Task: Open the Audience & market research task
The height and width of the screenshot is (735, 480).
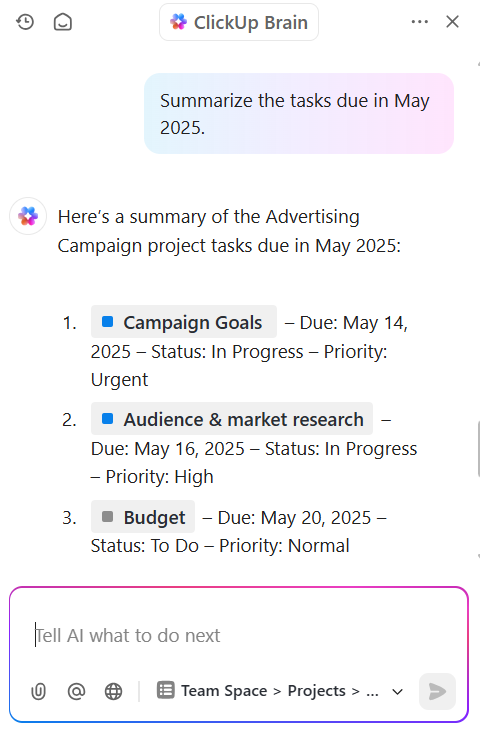Action: click(232, 419)
